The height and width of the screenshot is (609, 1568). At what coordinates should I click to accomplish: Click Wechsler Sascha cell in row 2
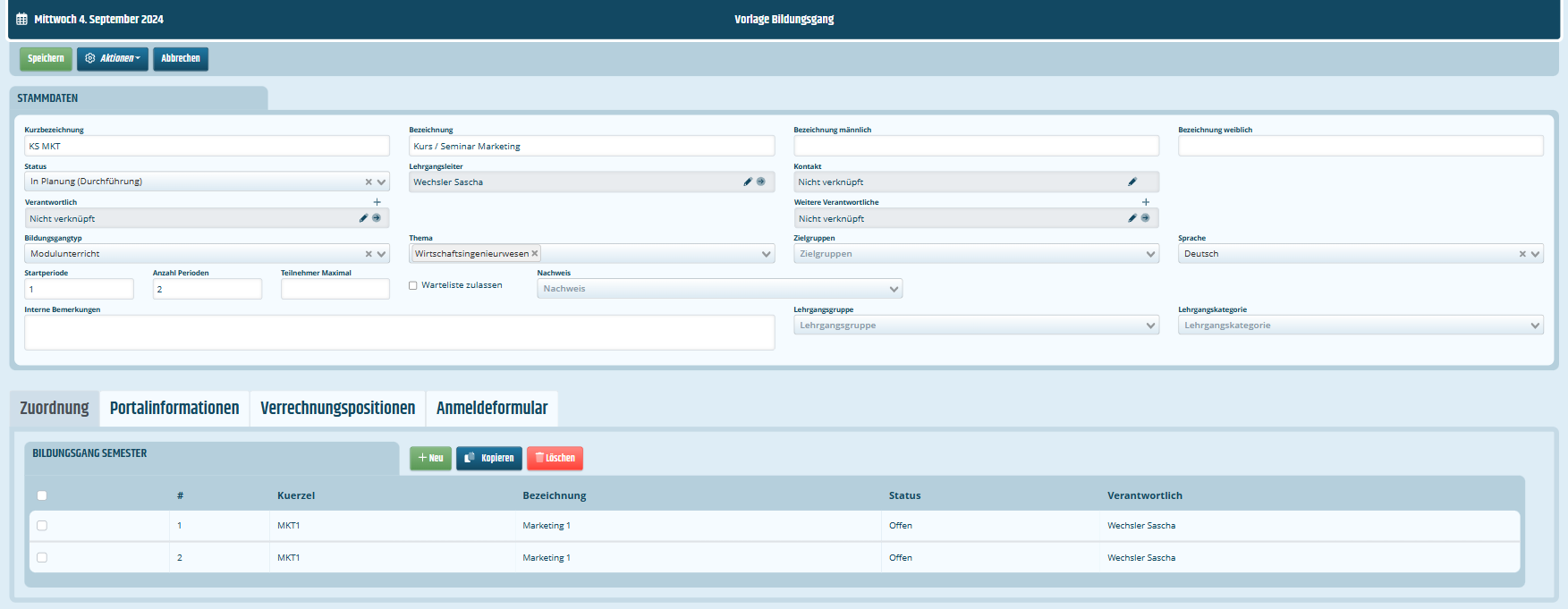[1141, 558]
